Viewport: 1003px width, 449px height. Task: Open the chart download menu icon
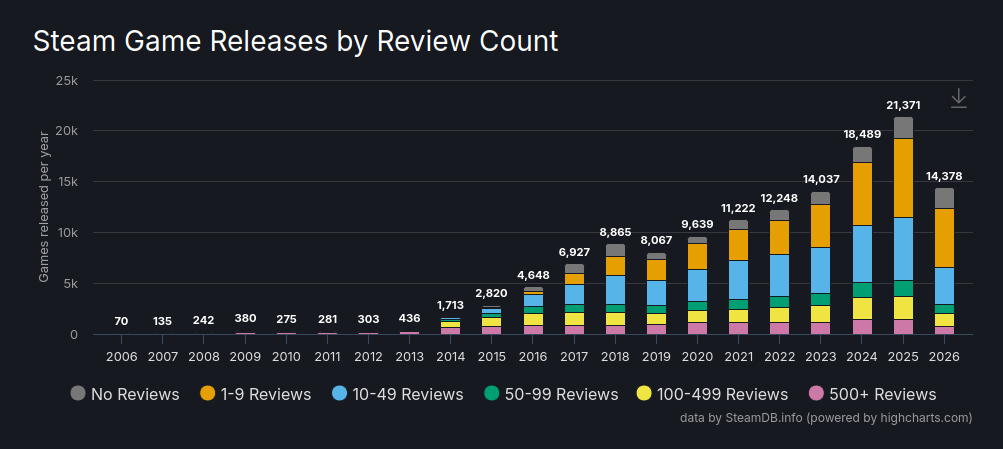coord(958,98)
